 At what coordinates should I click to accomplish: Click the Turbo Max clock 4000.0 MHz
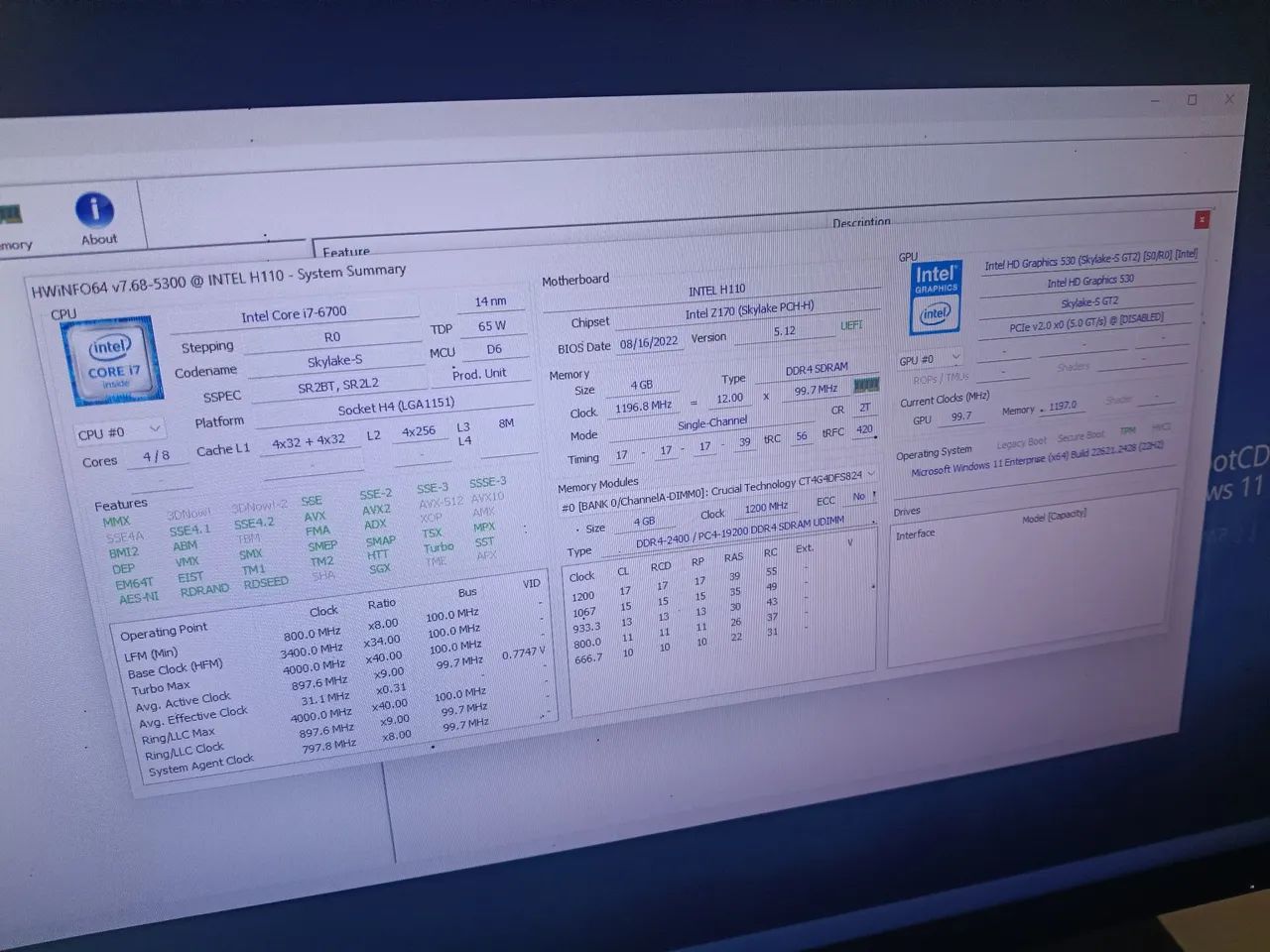[x=314, y=668]
